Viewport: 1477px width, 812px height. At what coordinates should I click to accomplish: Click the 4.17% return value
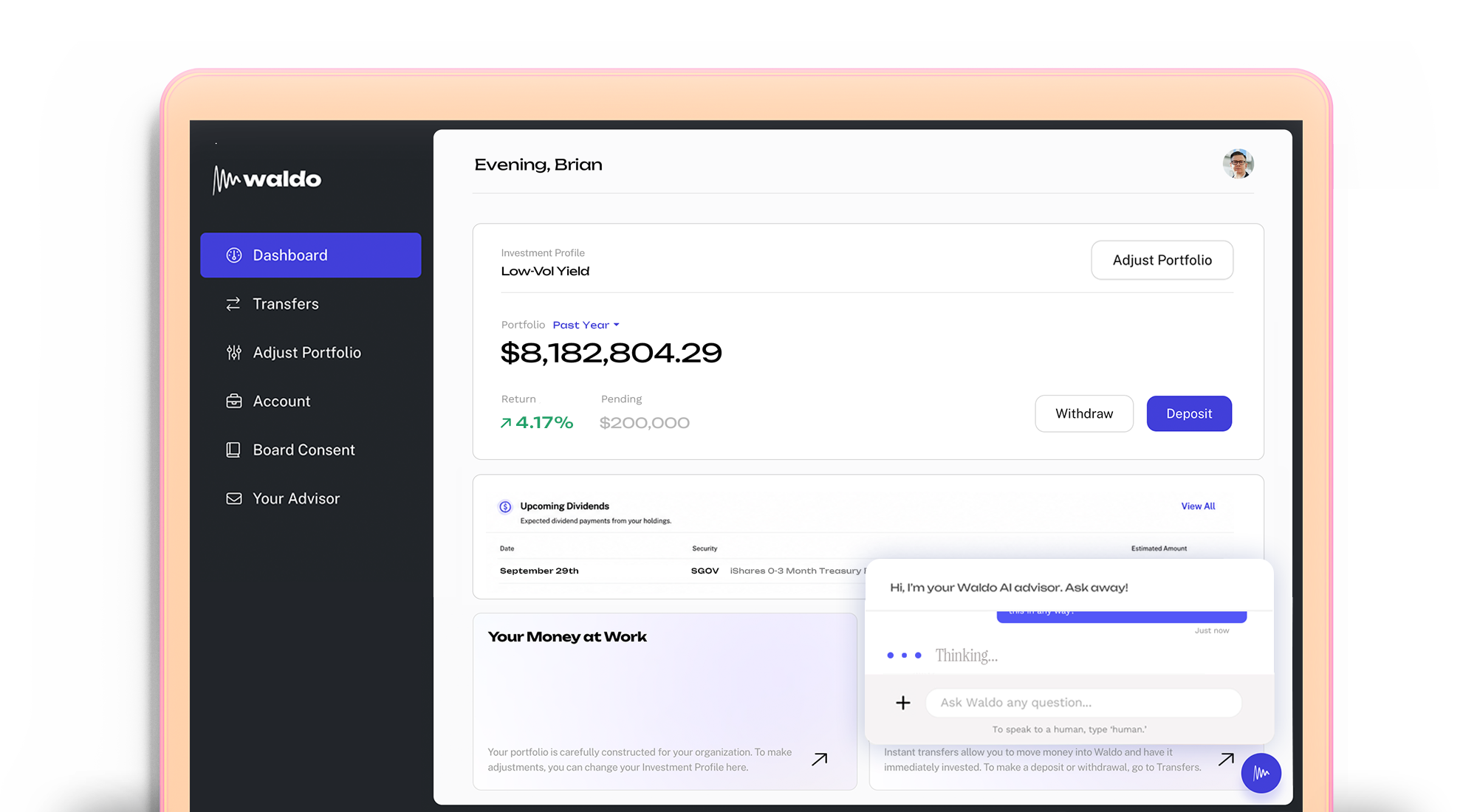[x=544, y=423]
